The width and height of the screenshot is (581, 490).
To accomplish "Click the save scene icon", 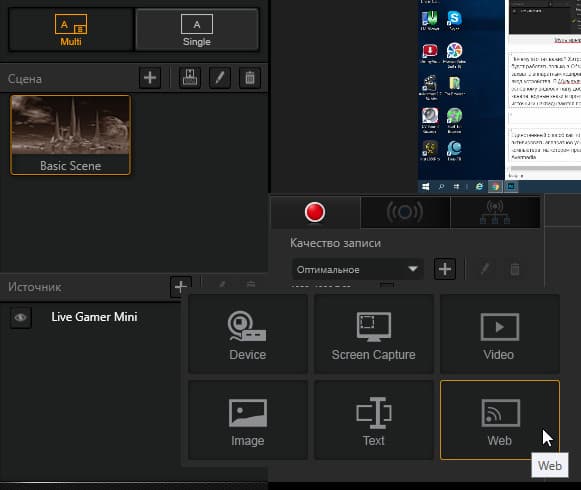I will pos(190,78).
